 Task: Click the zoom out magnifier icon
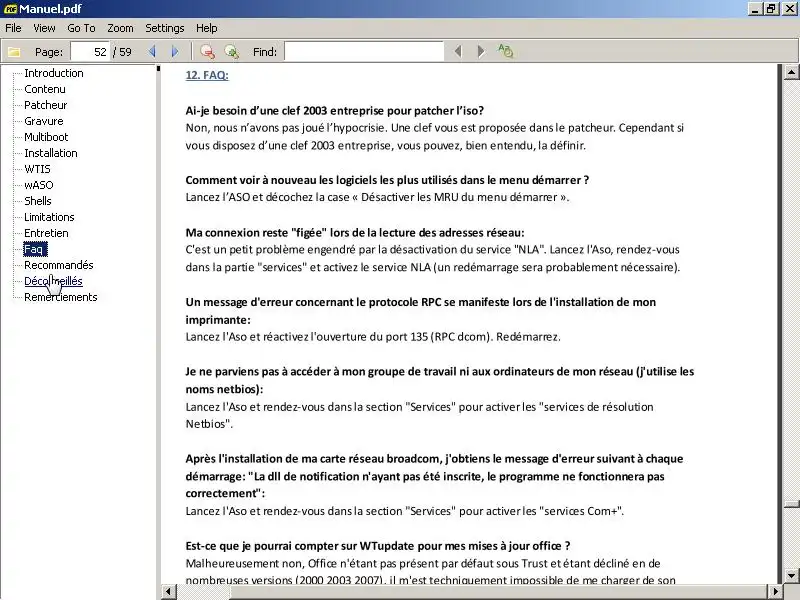tap(207, 52)
